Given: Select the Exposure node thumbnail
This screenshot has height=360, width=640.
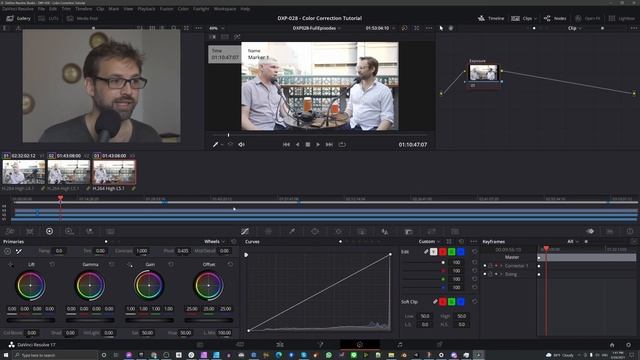Looking at the screenshot, I should (483, 73).
